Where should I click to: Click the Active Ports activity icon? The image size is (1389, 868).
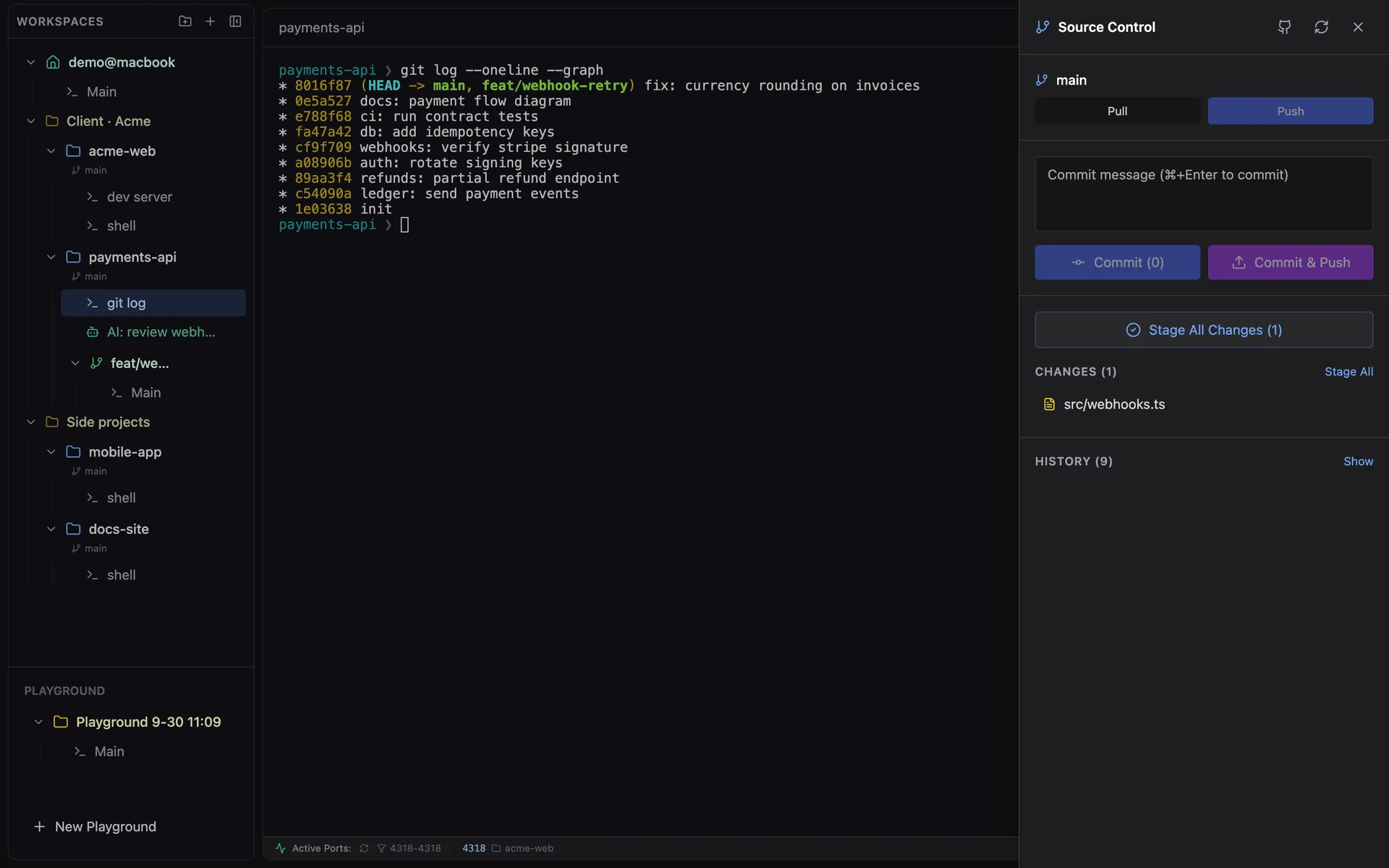281,848
